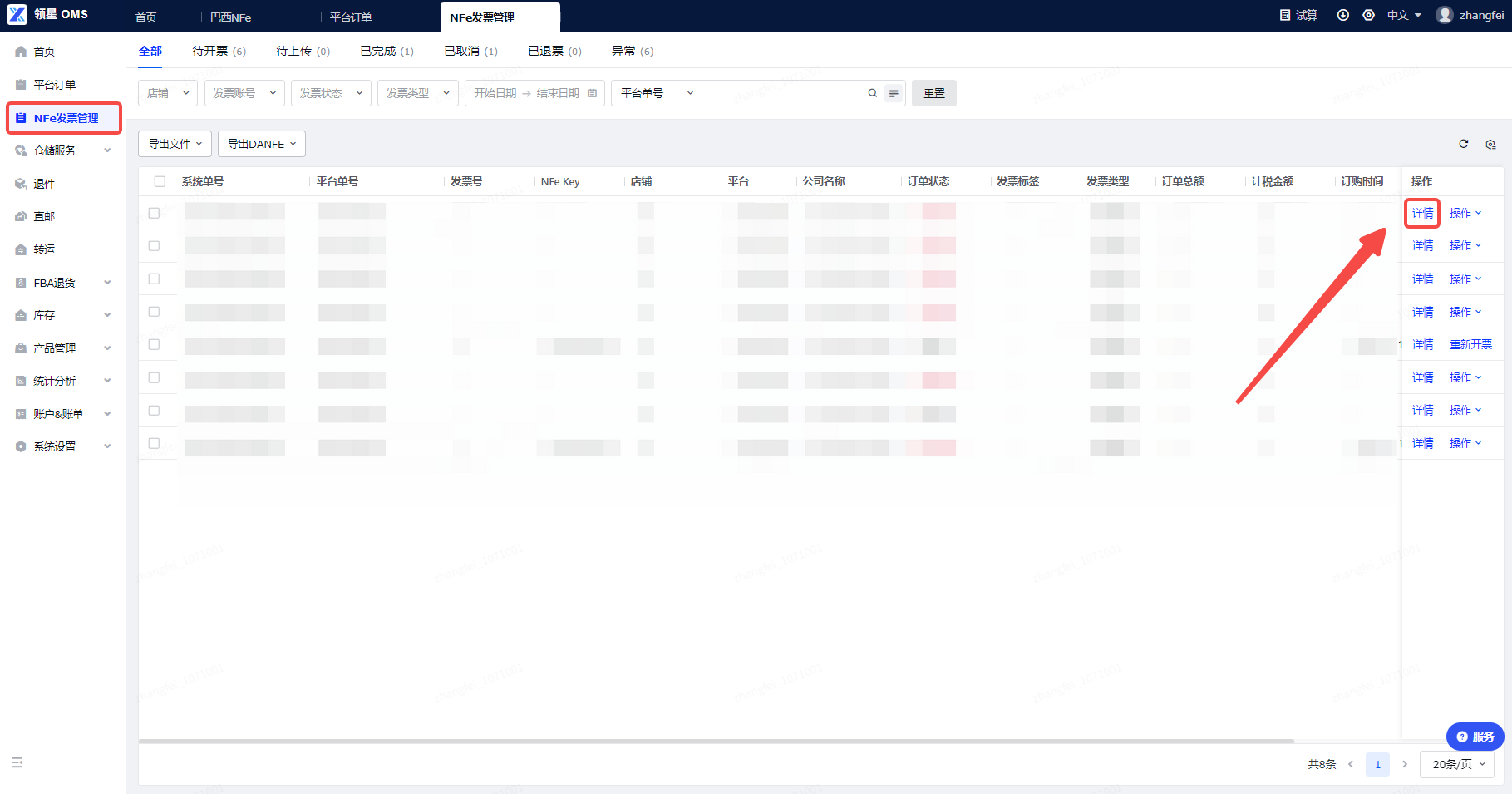Check the eighth row checkbox
The image size is (1512, 794).
(154, 443)
